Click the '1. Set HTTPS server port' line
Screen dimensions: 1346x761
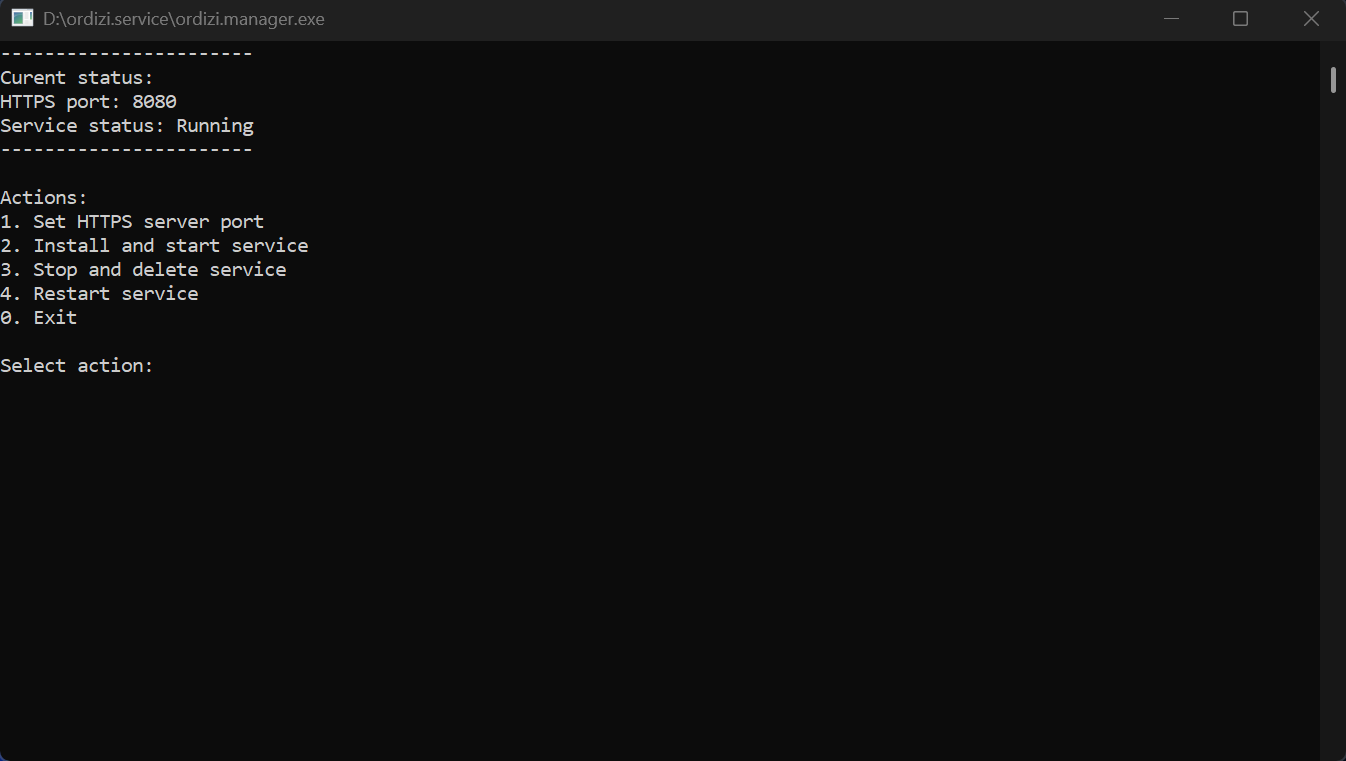click(132, 222)
